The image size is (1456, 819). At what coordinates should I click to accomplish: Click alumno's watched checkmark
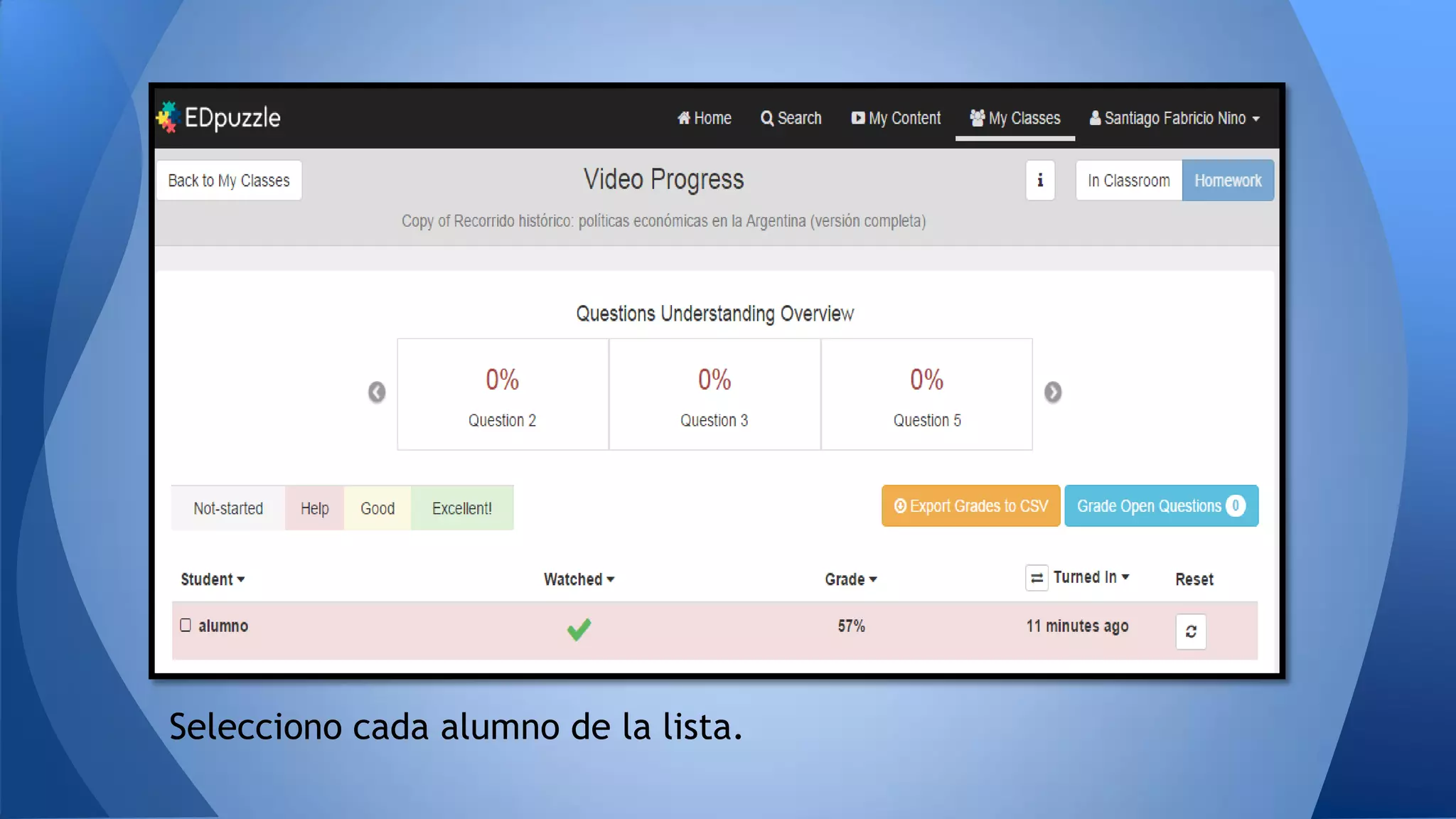(579, 629)
